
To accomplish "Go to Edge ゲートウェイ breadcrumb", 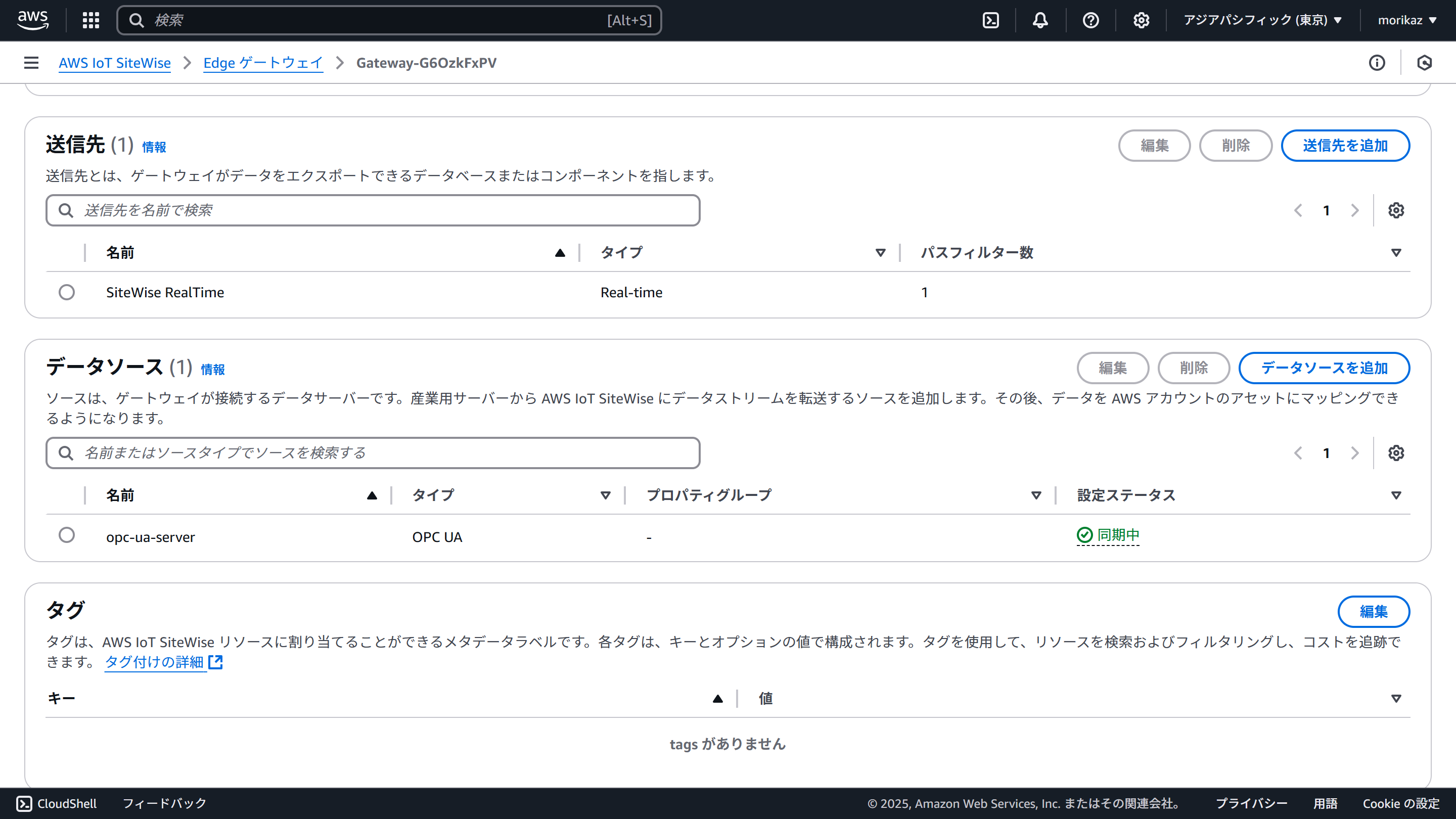I will click(263, 63).
